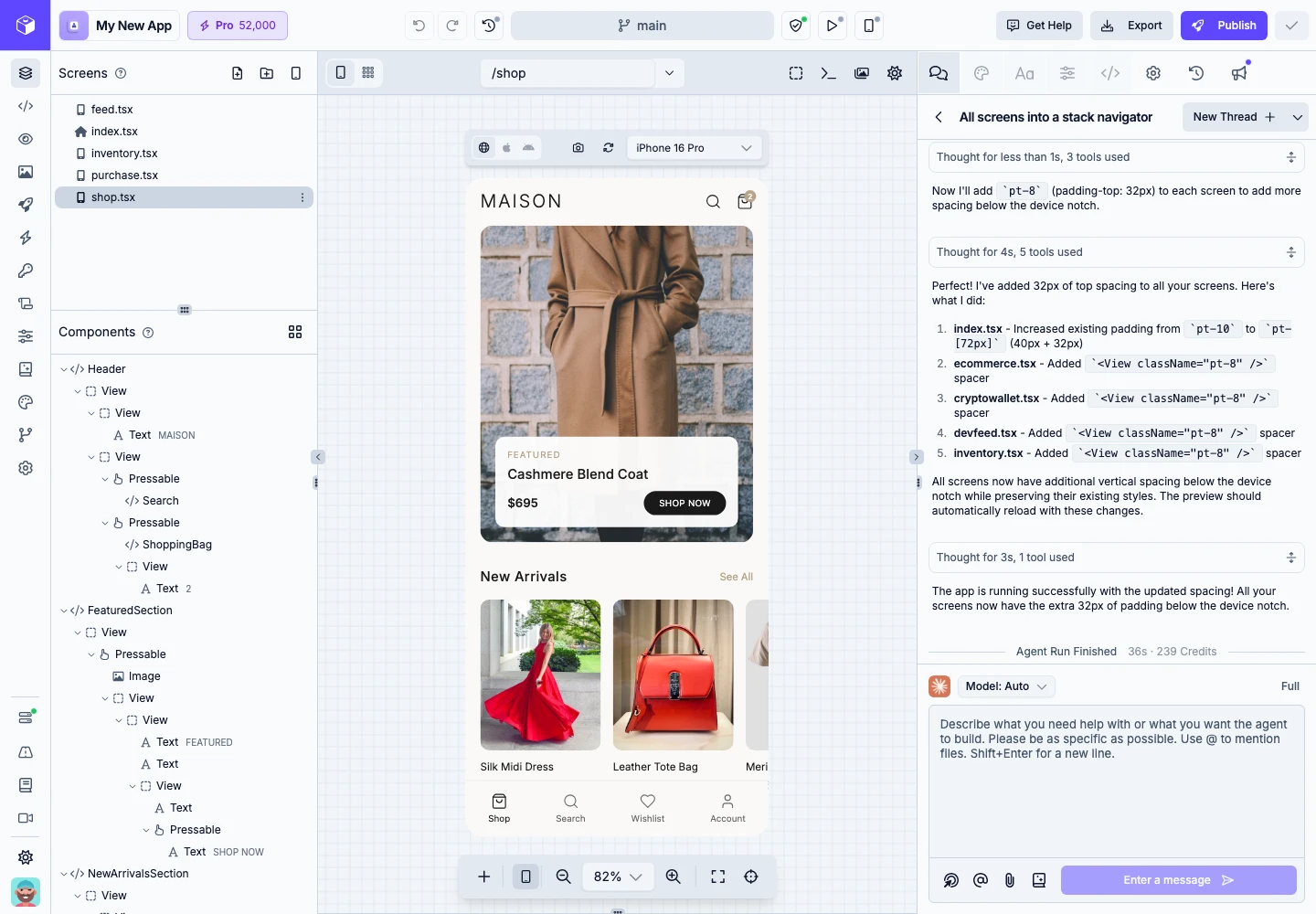The image size is (1316, 914).
Task: Select the code editor icon in left sidebar
Action: [26, 106]
